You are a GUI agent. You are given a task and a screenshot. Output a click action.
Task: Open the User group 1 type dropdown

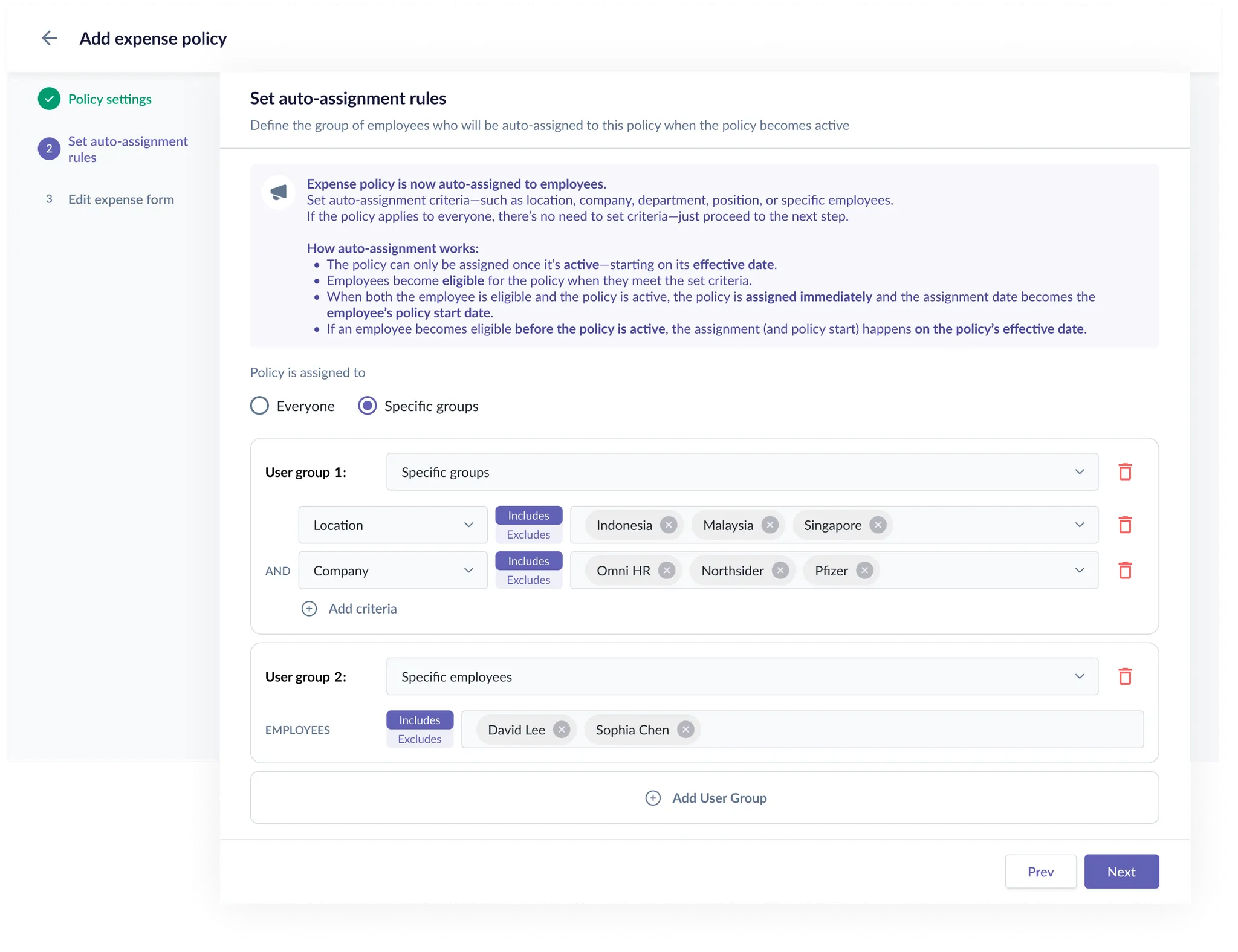pyautogui.click(x=742, y=471)
